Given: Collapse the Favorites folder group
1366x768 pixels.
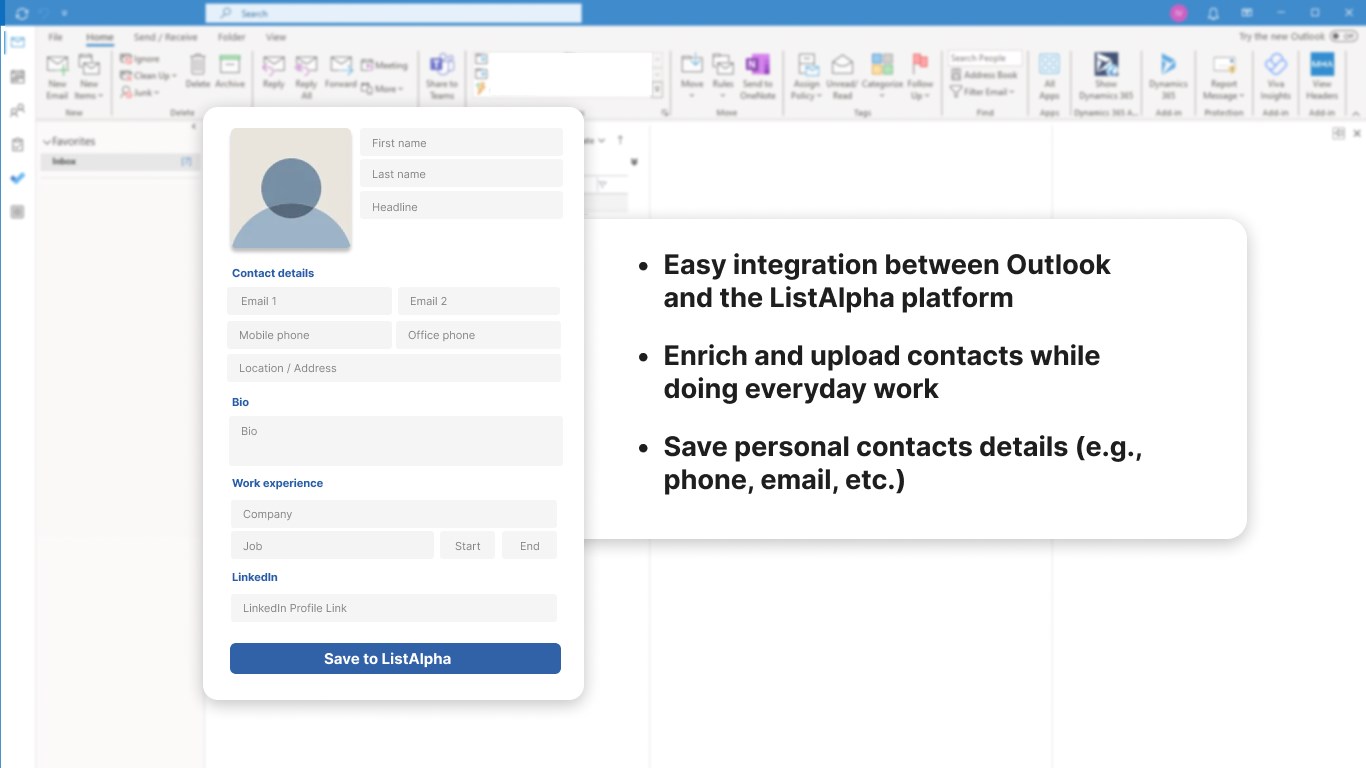Looking at the screenshot, I should 46,142.
